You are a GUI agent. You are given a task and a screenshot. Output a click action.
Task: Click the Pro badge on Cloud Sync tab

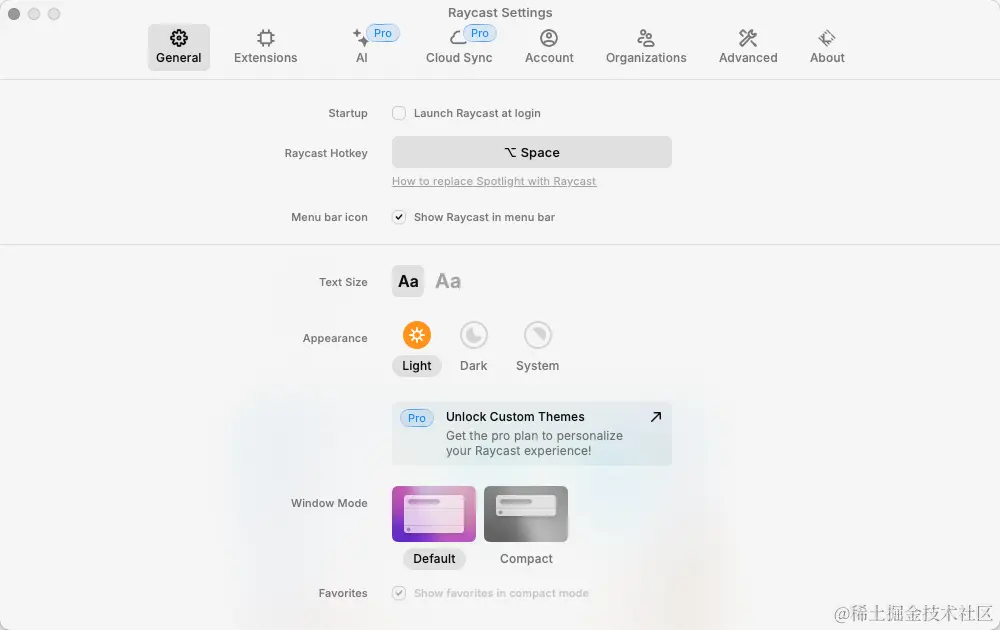coord(480,33)
